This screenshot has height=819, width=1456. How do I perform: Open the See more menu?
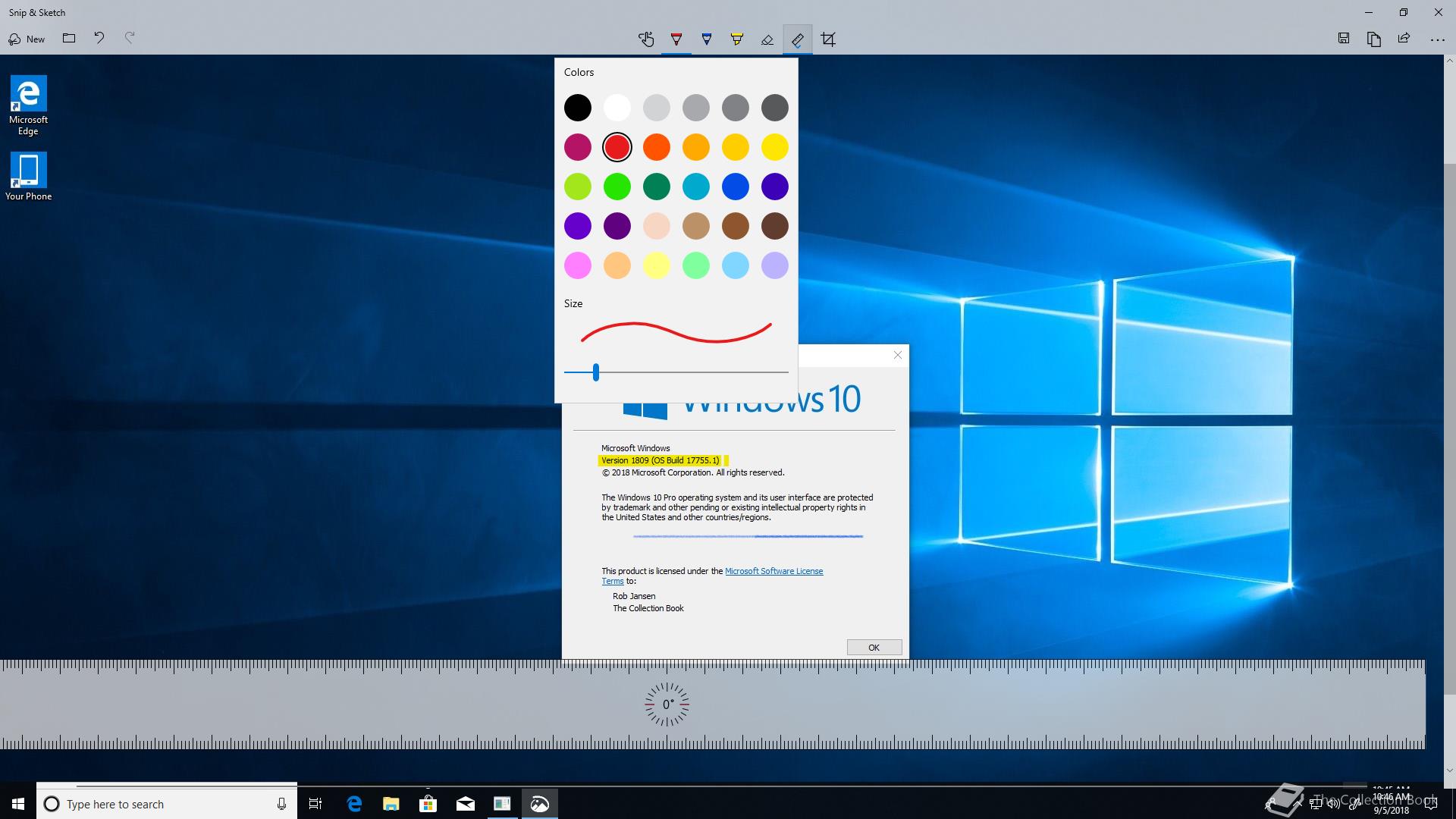(1437, 39)
